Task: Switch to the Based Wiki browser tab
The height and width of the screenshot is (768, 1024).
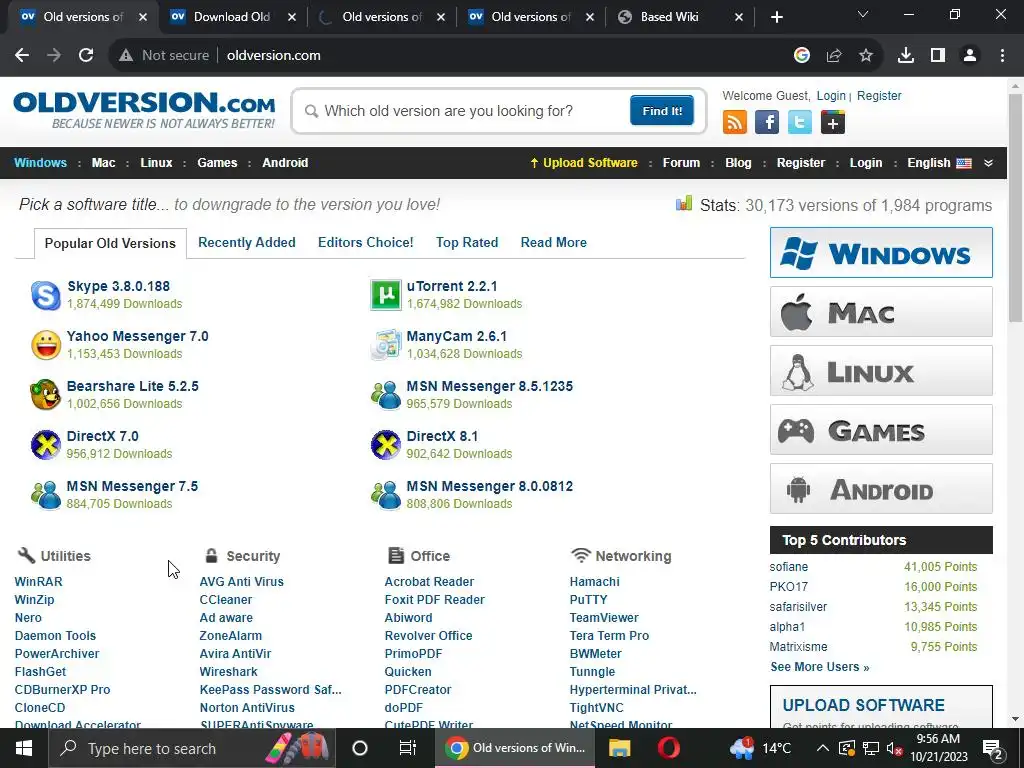Action: (x=680, y=18)
